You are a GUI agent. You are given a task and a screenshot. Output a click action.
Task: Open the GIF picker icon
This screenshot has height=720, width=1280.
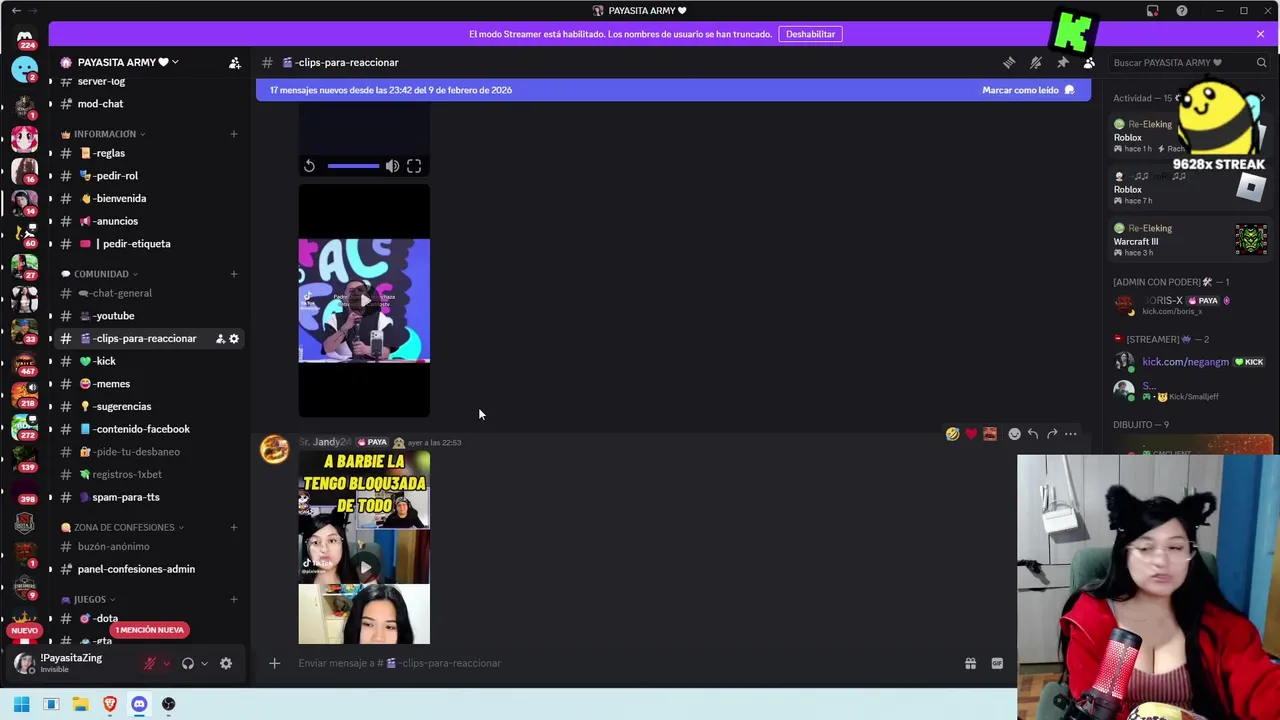[997, 663]
